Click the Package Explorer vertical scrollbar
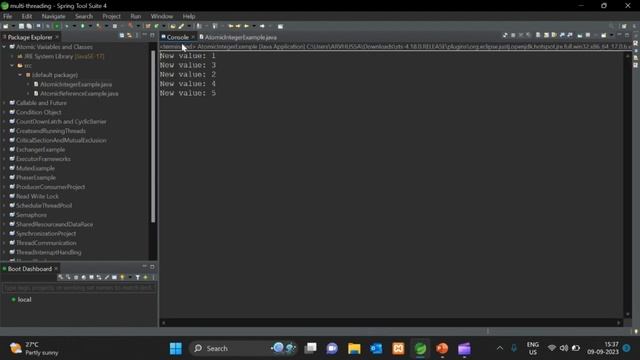 153,137
